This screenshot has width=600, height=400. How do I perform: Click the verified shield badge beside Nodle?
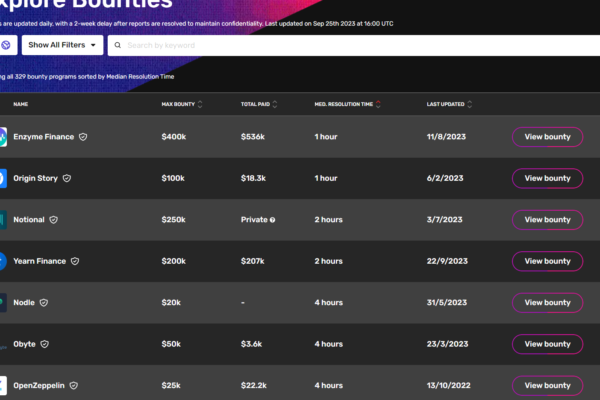point(44,302)
